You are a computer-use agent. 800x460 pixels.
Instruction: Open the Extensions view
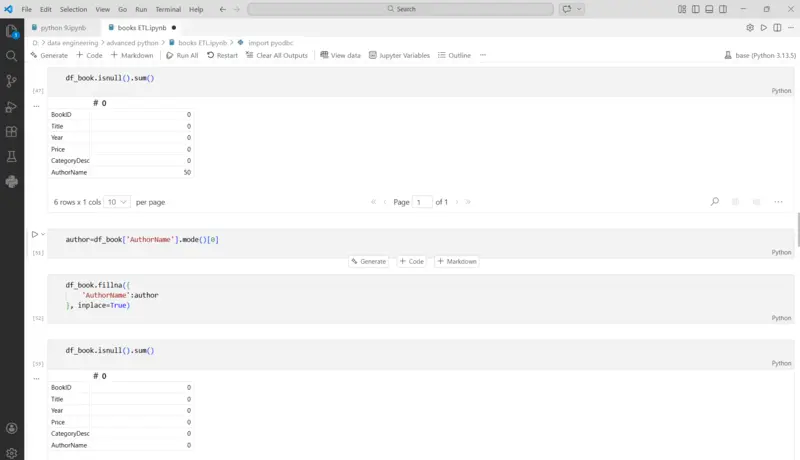11,132
